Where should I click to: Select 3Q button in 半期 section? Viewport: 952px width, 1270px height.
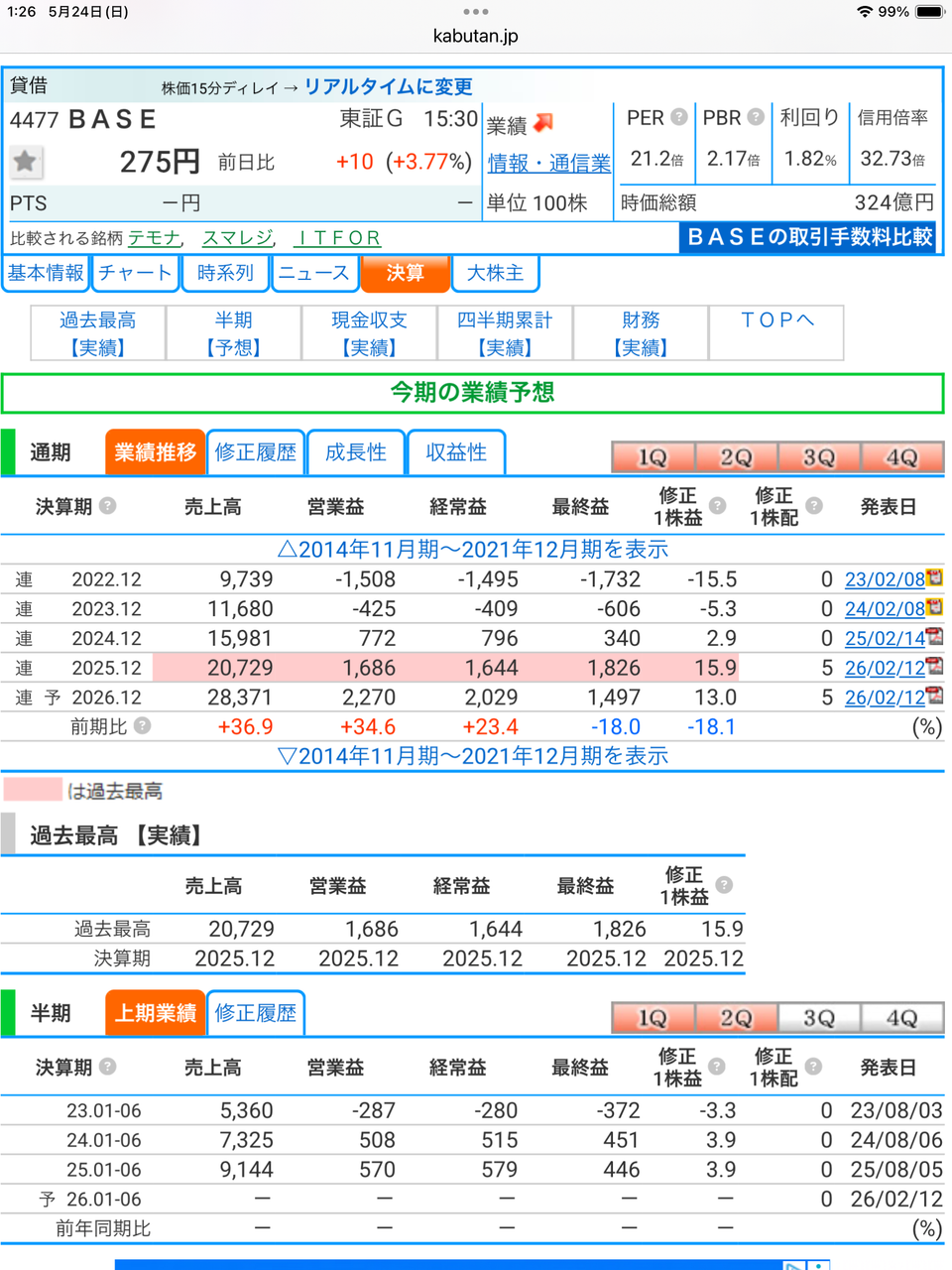click(819, 1018)
